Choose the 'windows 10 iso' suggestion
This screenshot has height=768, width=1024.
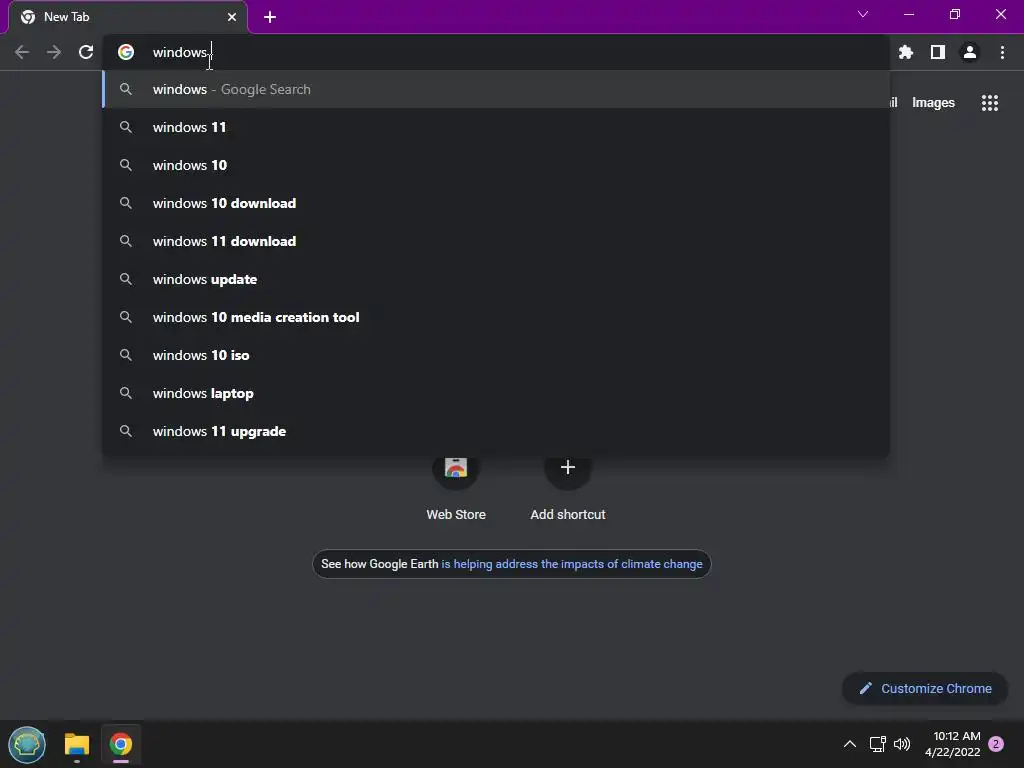click(496, 355)
